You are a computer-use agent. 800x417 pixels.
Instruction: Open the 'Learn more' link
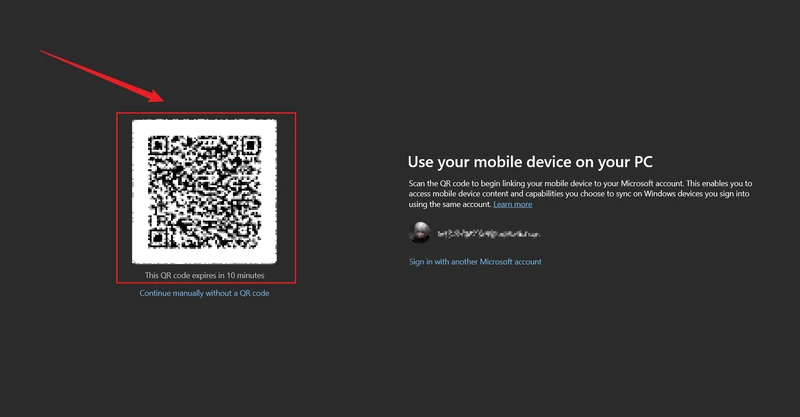(x=513, y=204)
